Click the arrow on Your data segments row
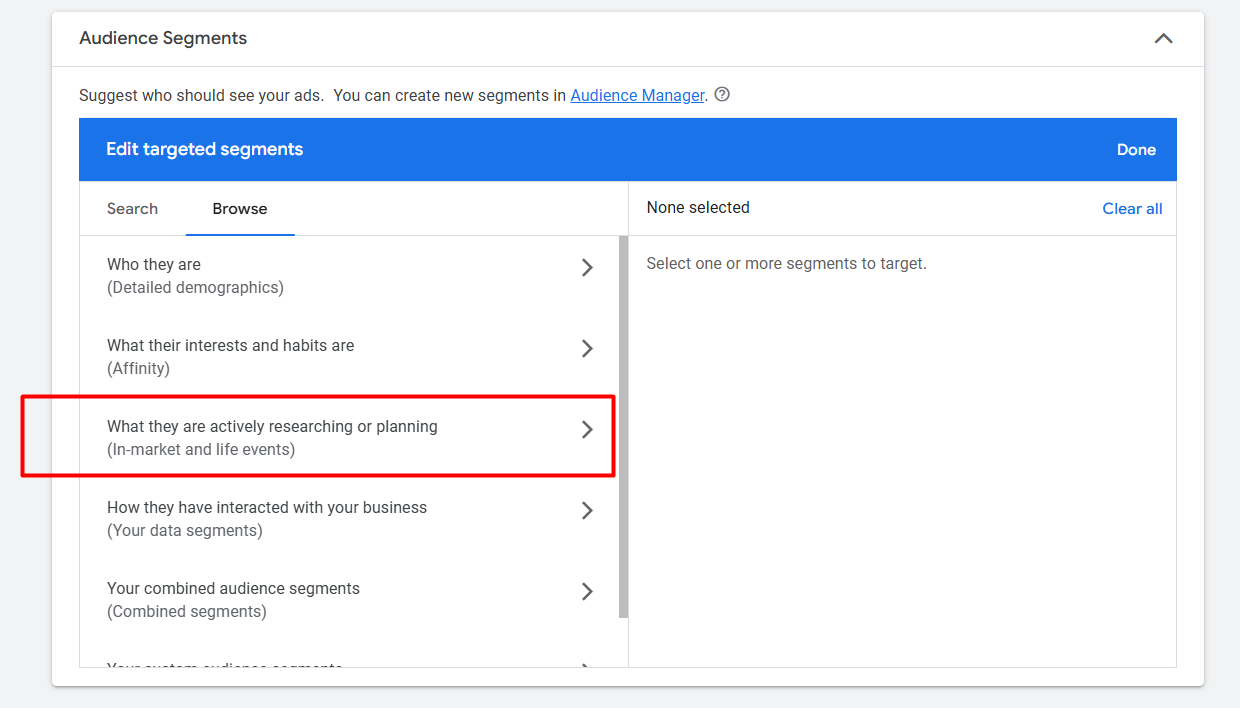Screen dimensions: 1240x708 pos(587,511)
